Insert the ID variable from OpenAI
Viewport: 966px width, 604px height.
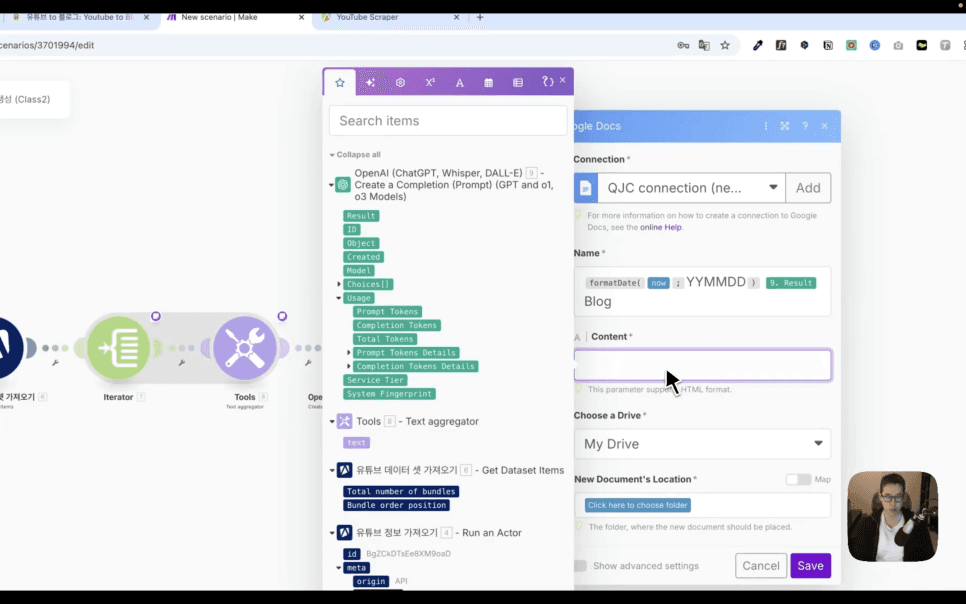[x=352, y=229]
